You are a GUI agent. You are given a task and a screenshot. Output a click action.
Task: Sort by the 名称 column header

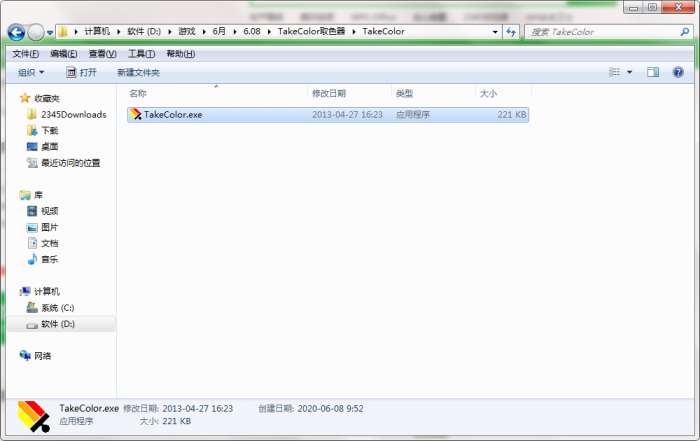click(x=138, y=94)
